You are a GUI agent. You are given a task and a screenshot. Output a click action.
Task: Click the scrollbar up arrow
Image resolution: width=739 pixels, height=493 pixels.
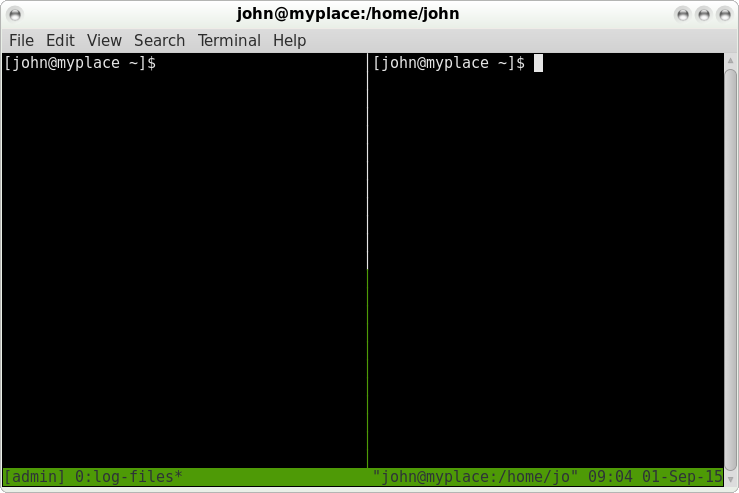[731, 60]
